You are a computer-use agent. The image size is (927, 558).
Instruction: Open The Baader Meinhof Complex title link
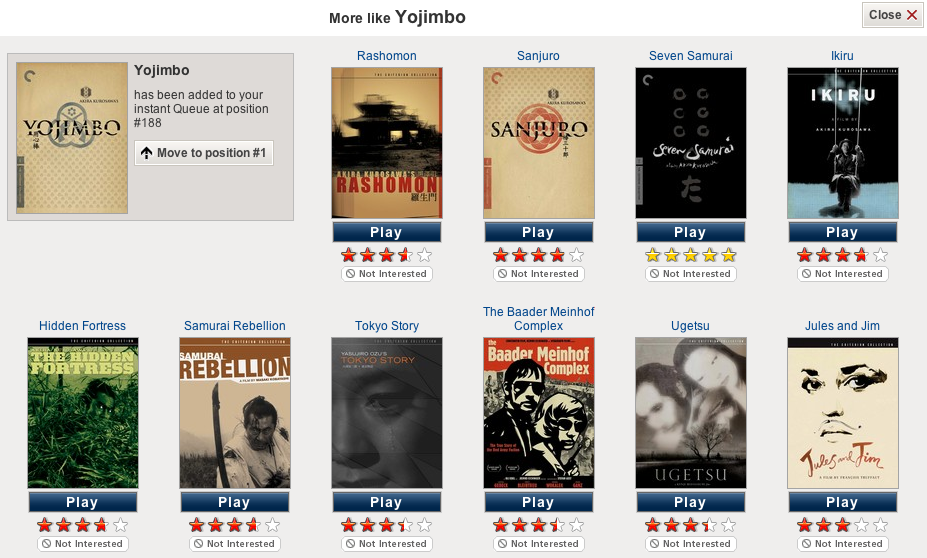coord(539,319)
